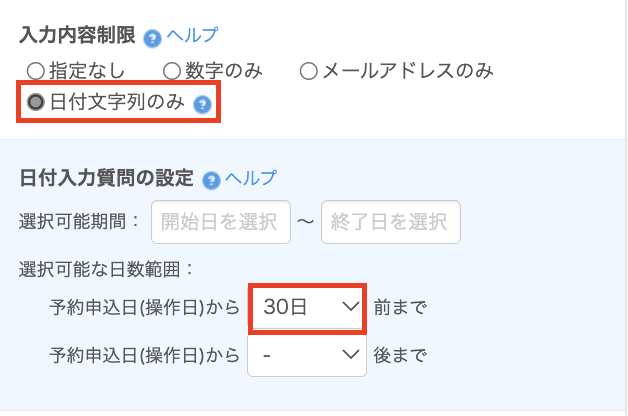Click the 選択可能な日数範囲 label
Image resolution: width=628 pixels, height=416 pixels.
pyautogui.click(x=104, y=268)
